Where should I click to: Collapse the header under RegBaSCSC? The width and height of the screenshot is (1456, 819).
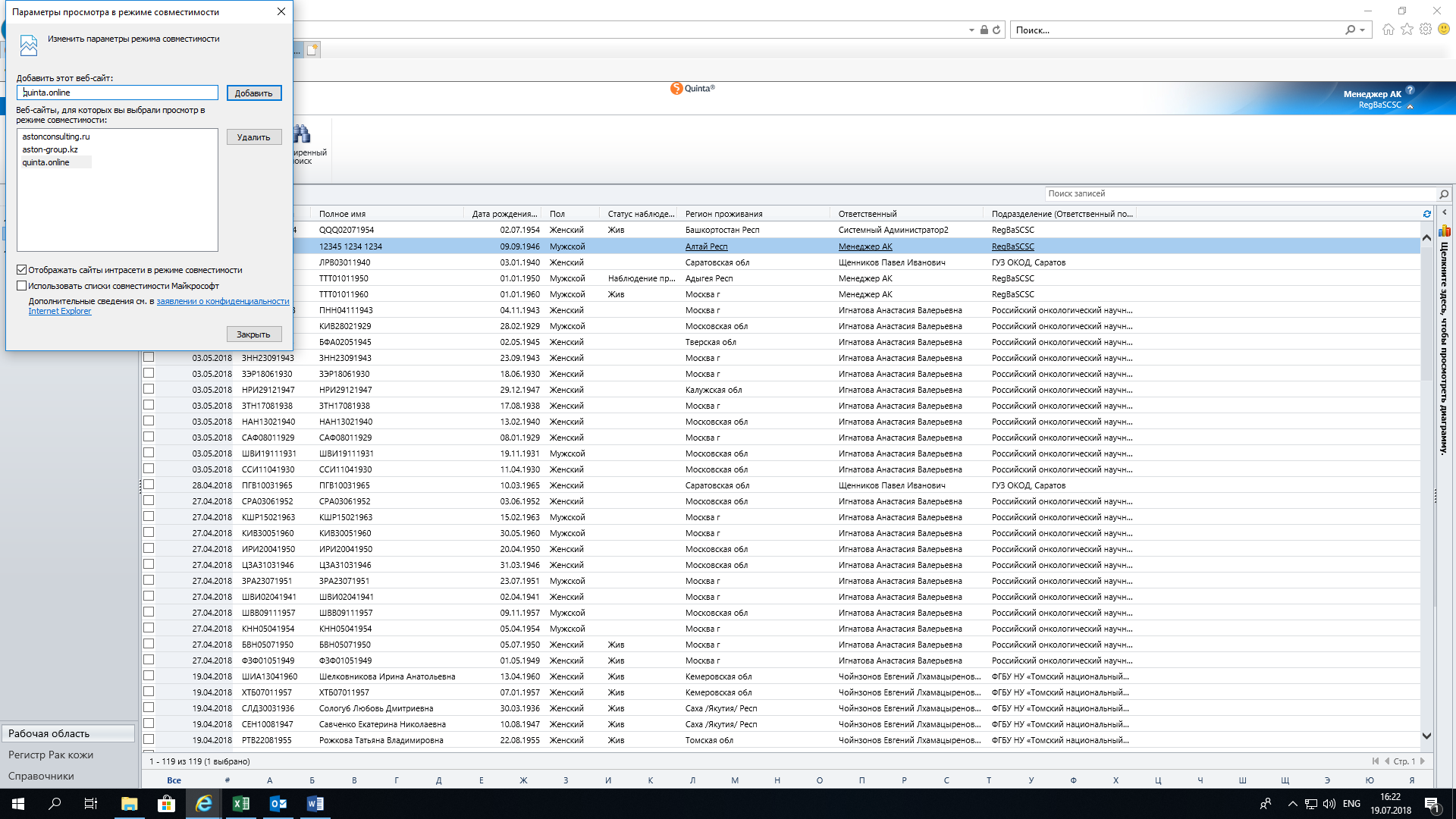point(1410,106)
